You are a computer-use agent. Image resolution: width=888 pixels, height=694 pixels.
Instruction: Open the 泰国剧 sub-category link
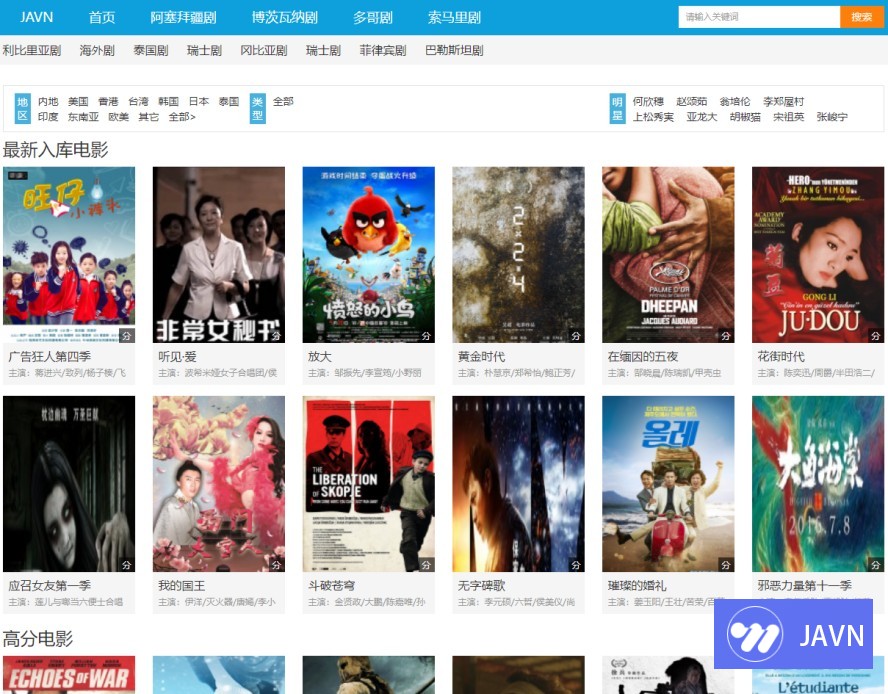click(151, 50)
